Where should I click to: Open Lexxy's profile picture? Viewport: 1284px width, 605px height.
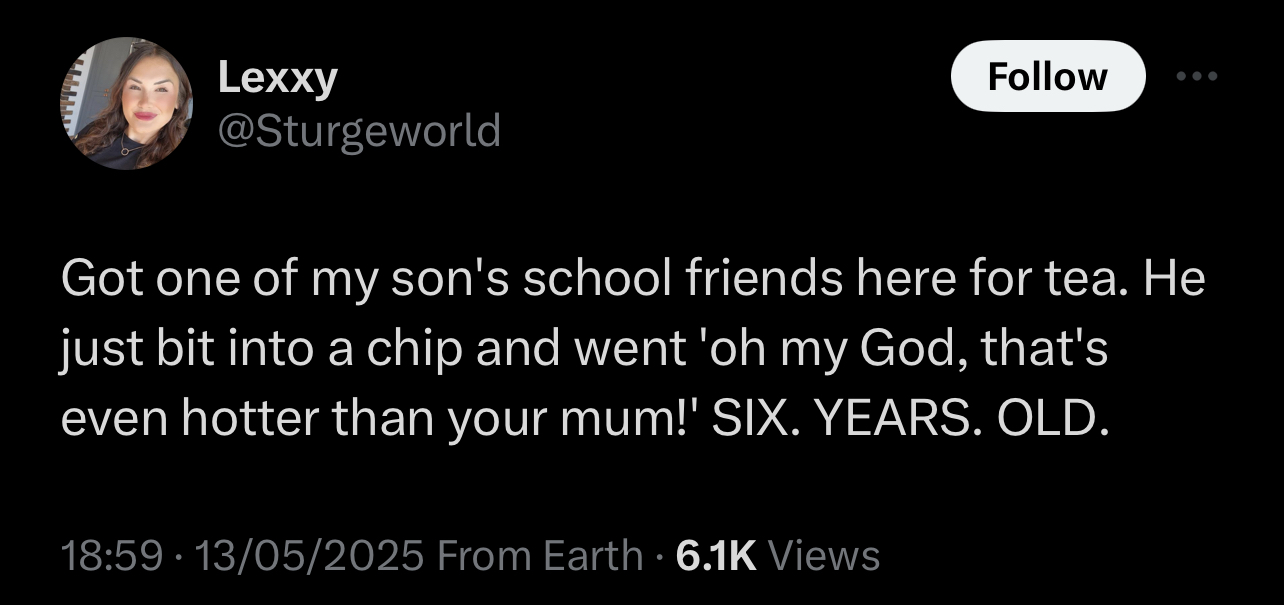[126, 103]
